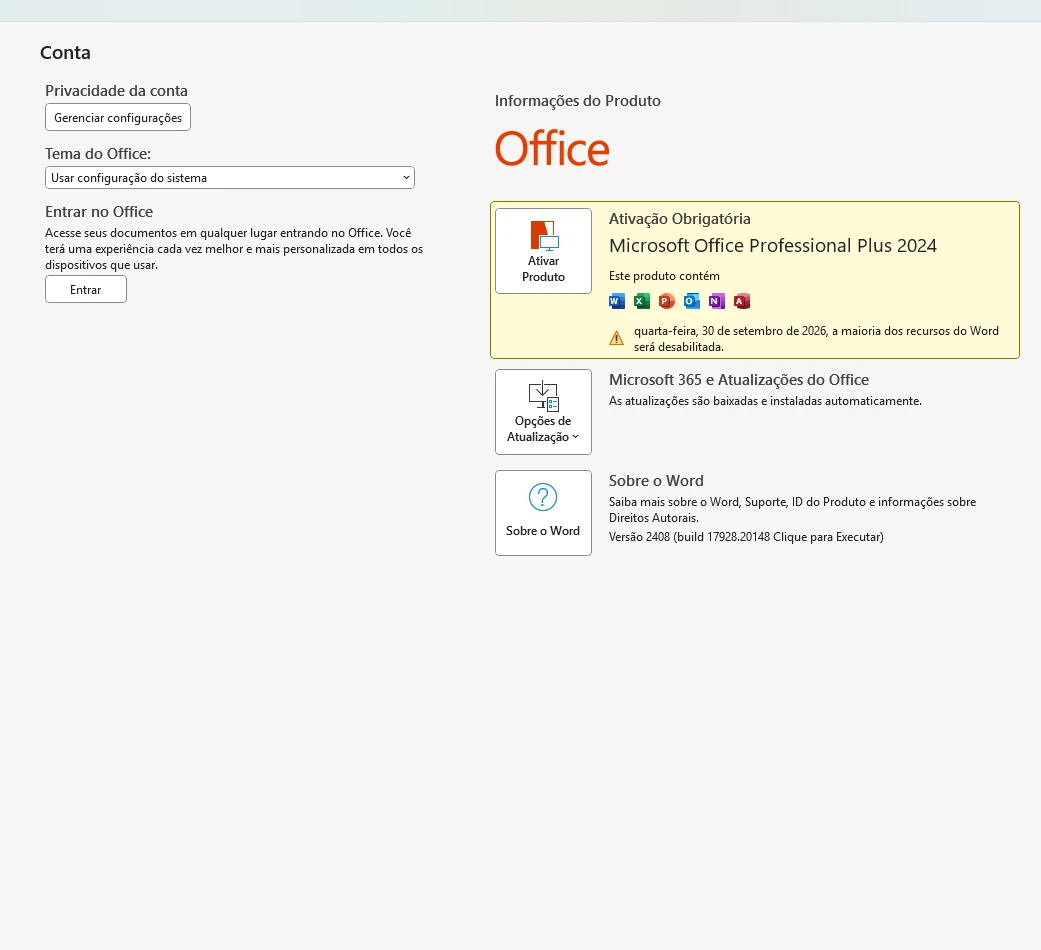Click the Ativar Produto button
Image resolution: width=1041 pixels, height=950 pixels.
[543, 251]
